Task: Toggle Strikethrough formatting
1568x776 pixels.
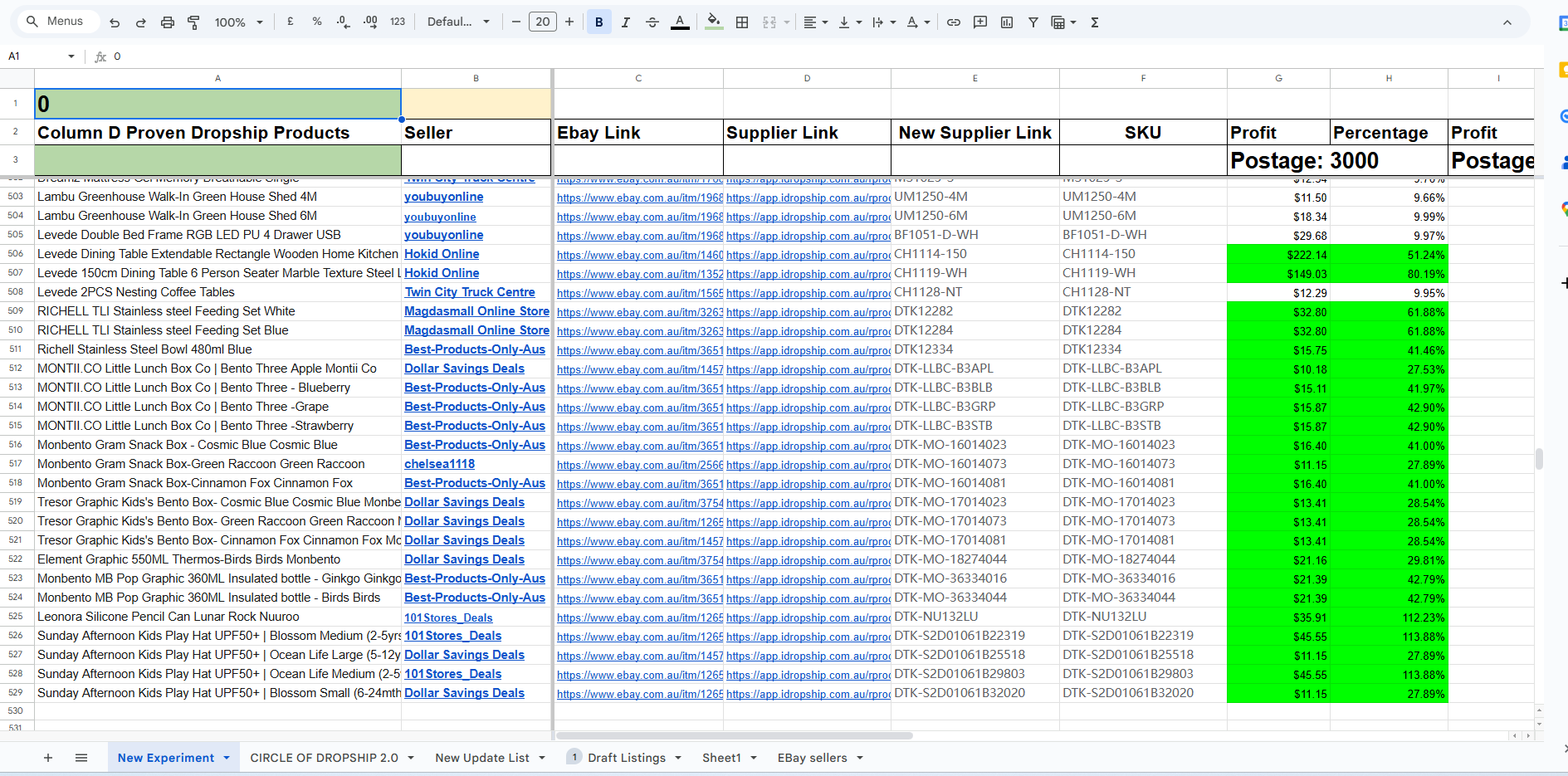Action: click(x=652, y=22)
